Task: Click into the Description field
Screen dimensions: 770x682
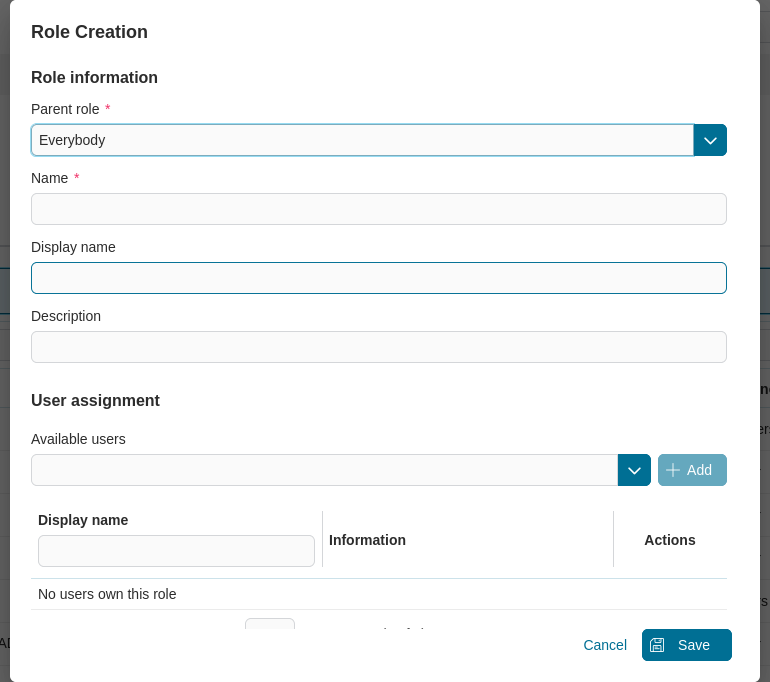Action: click(x=379, y=347)
